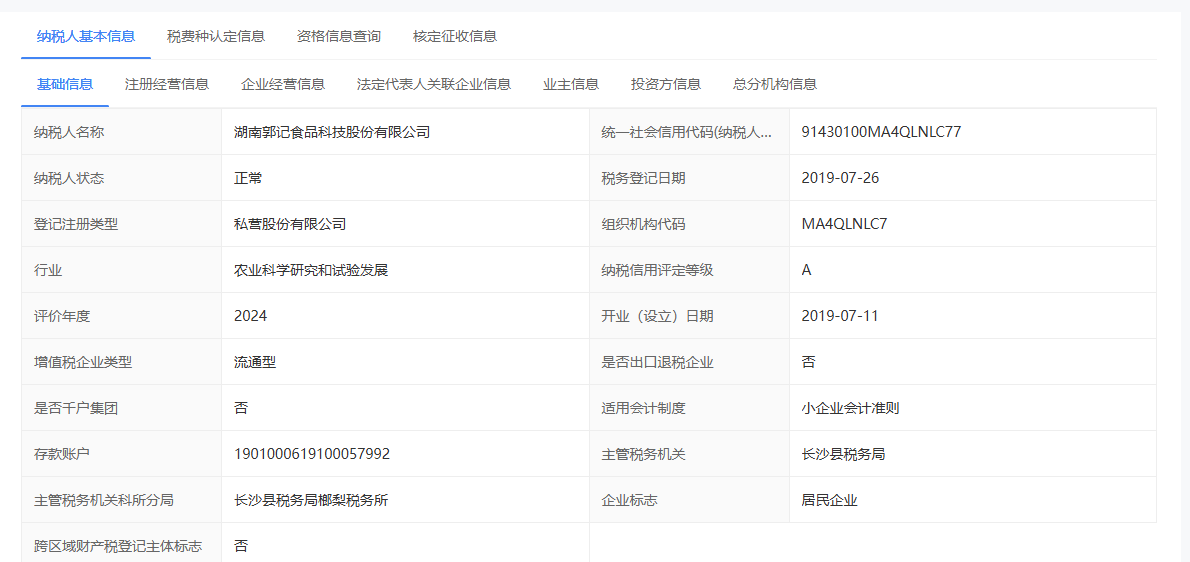Switch to the 纳税人基本信息 tab
Viewport: 1190px width, 562px height.
[85, 36]
